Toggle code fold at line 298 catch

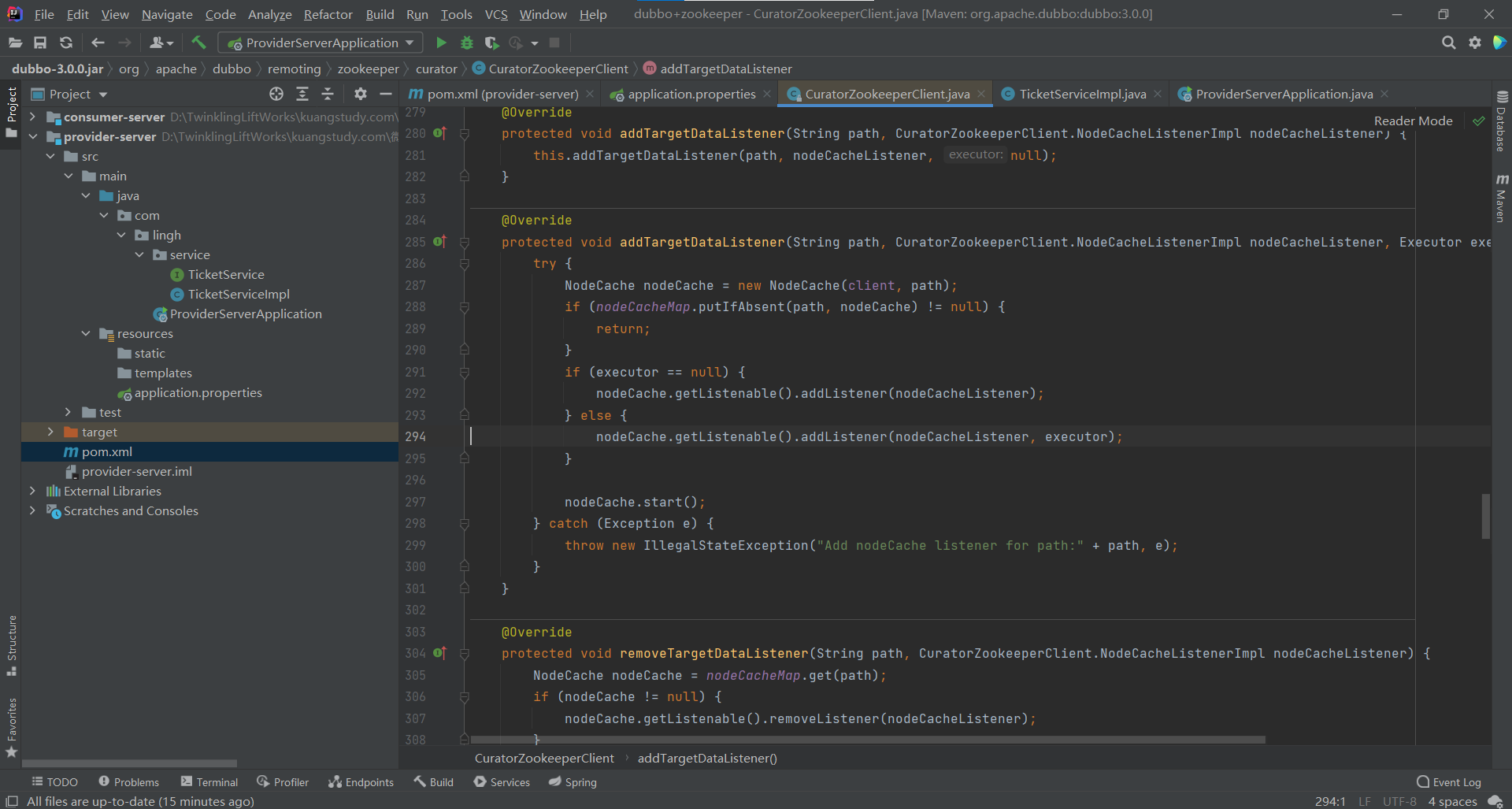pyautogui.click(x=465, y=524)
